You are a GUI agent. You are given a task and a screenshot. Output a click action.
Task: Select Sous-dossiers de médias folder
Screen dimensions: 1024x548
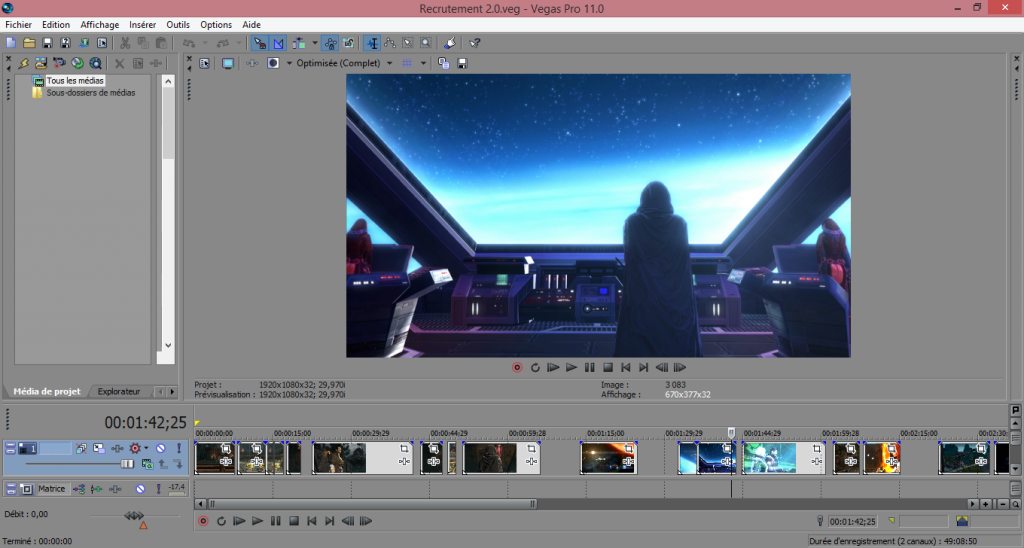pyautogui.click(x=91, y=93)
